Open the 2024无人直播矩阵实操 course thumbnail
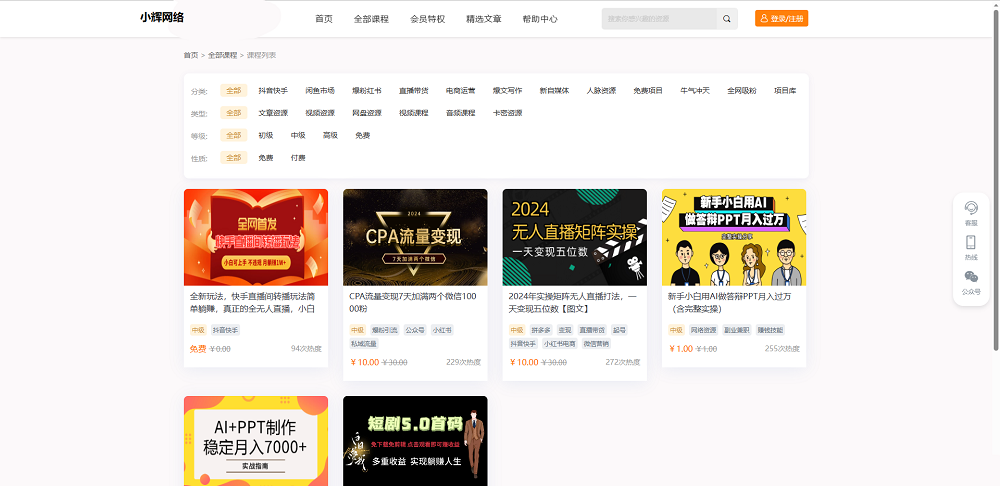Screen dimensions: 1000x486 click(x=575, y=237)
